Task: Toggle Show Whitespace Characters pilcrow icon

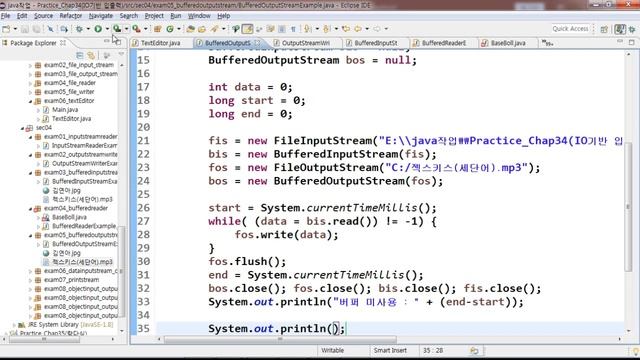Action: point(293,29)
